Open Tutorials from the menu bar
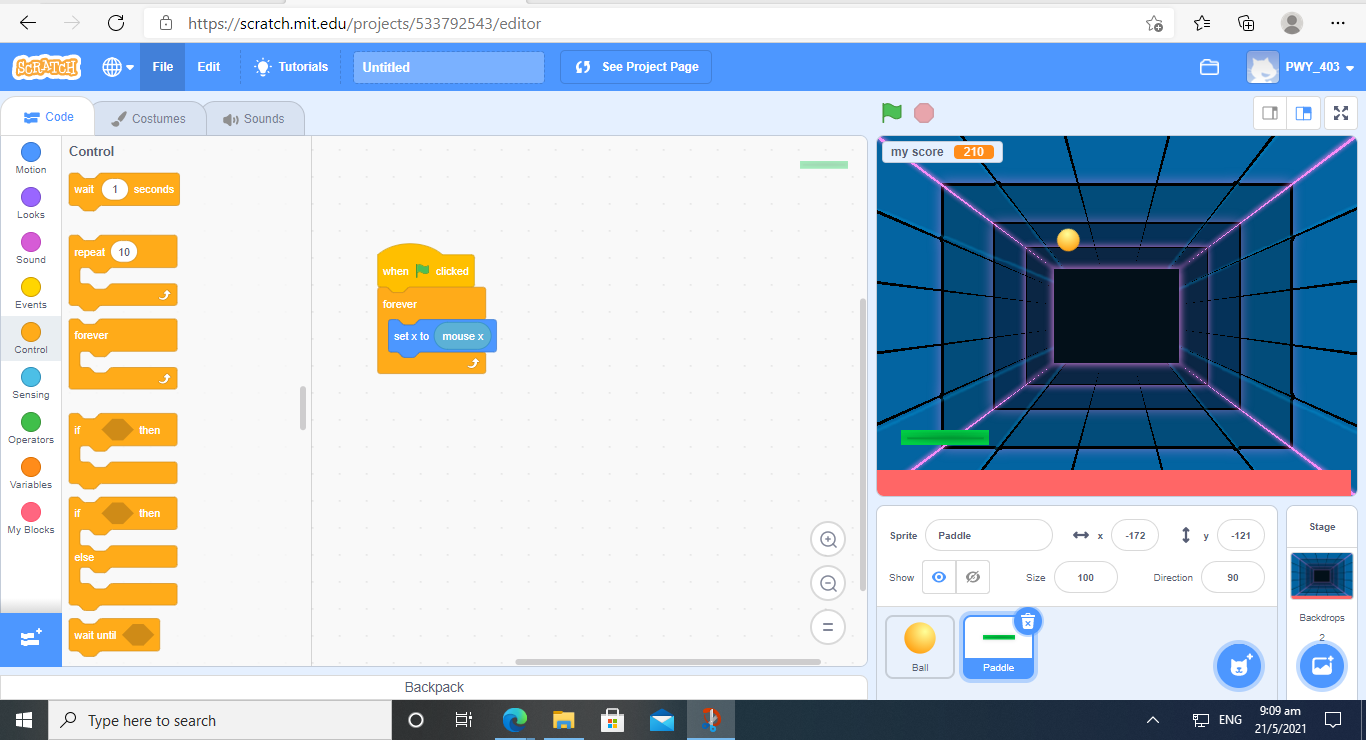Viewport: 1366px width, 740px height. (291, 67)
